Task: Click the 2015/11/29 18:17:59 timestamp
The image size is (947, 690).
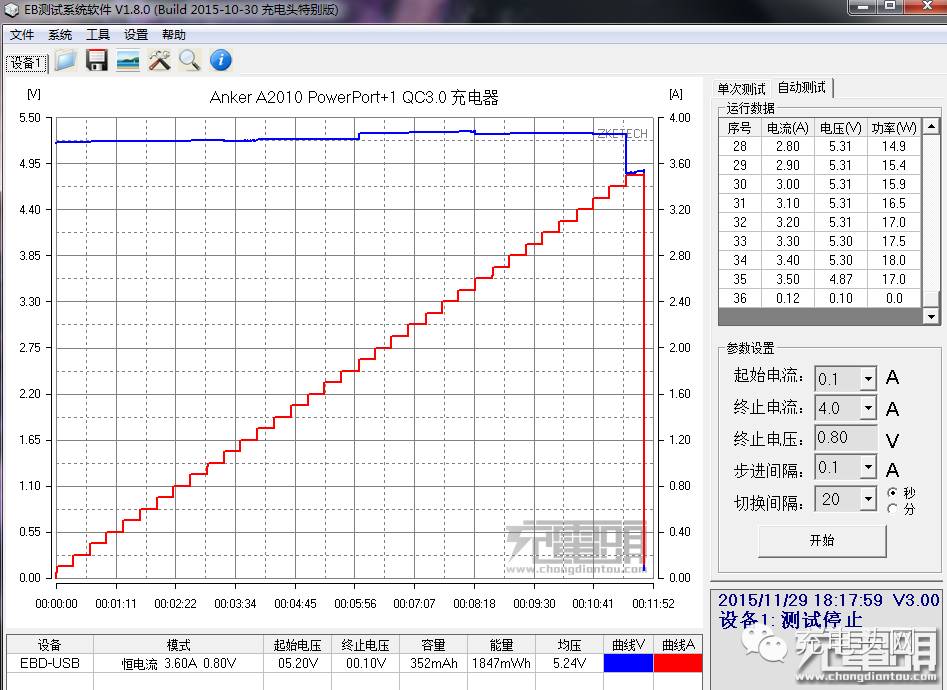Action: (800, 600)
